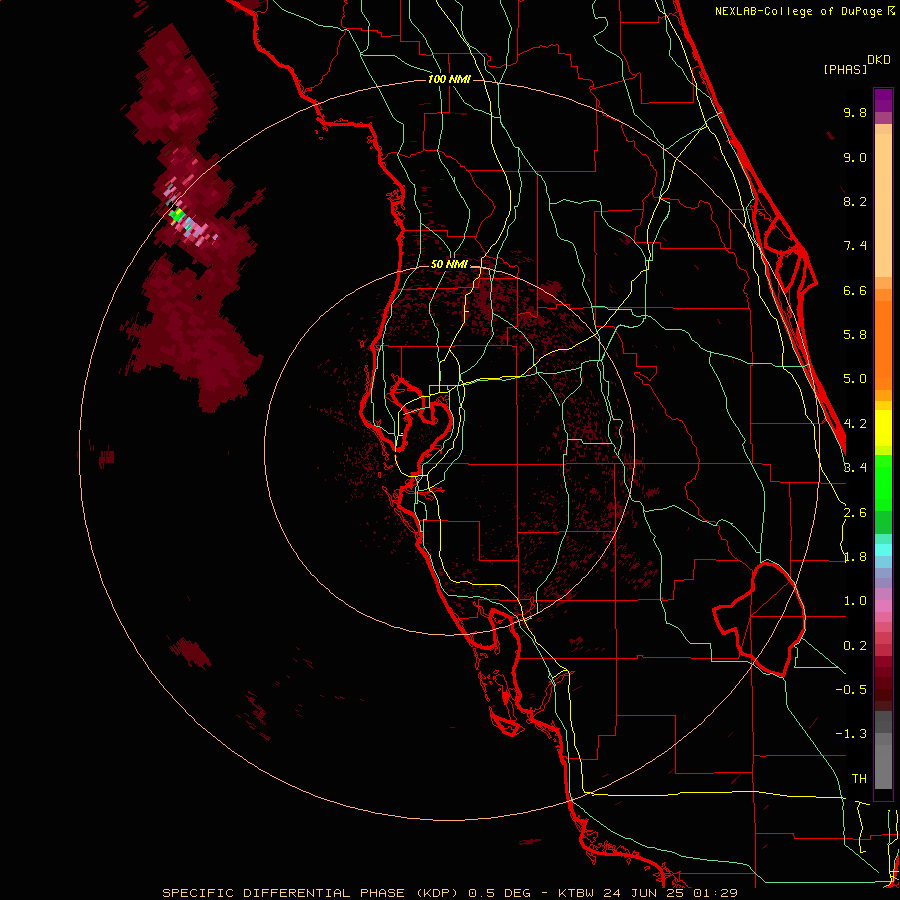
Task: Click the 5.0 value on the color scale
Action: click(x=855, y=379)
